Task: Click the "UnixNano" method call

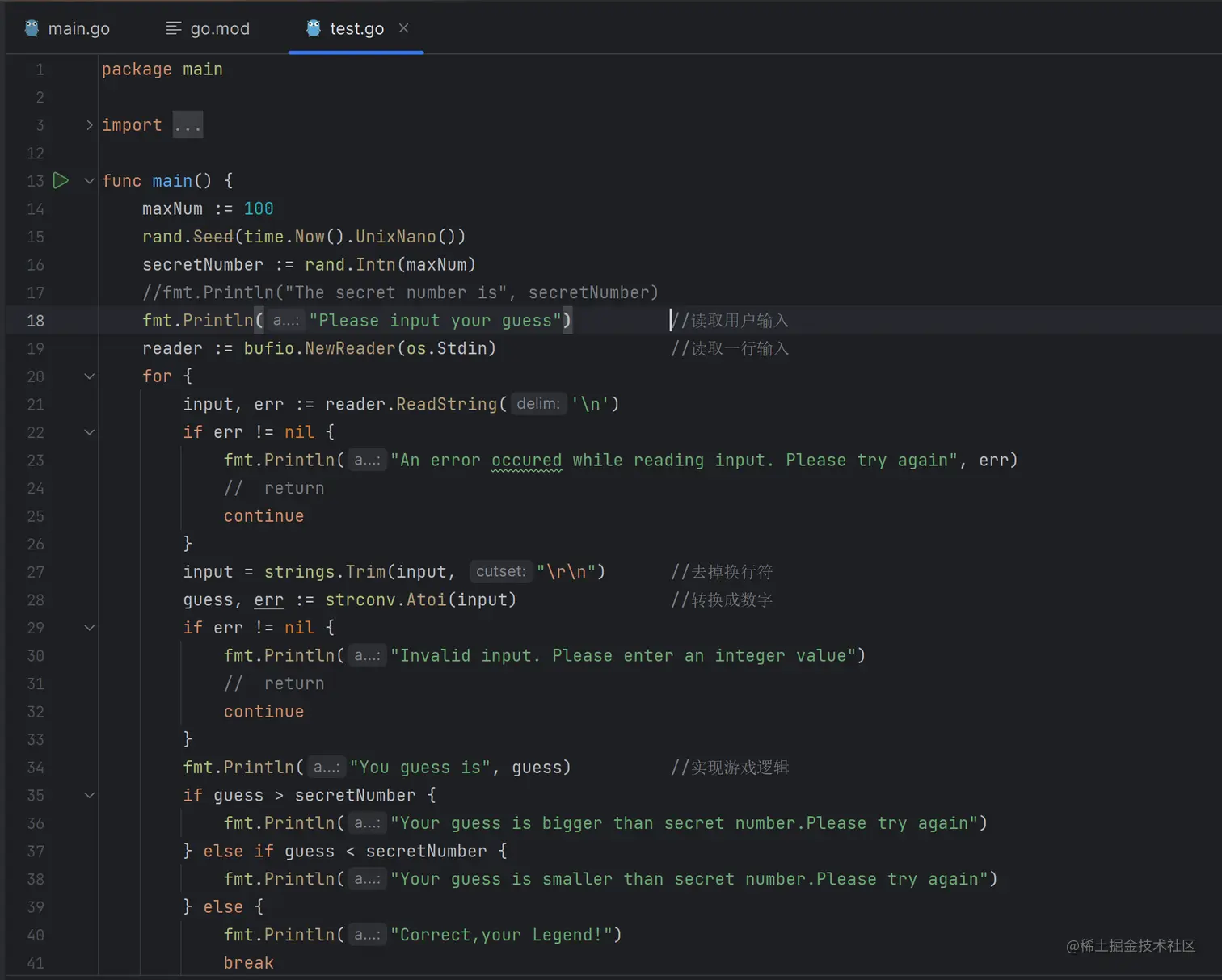Action: tap(396, 237)
